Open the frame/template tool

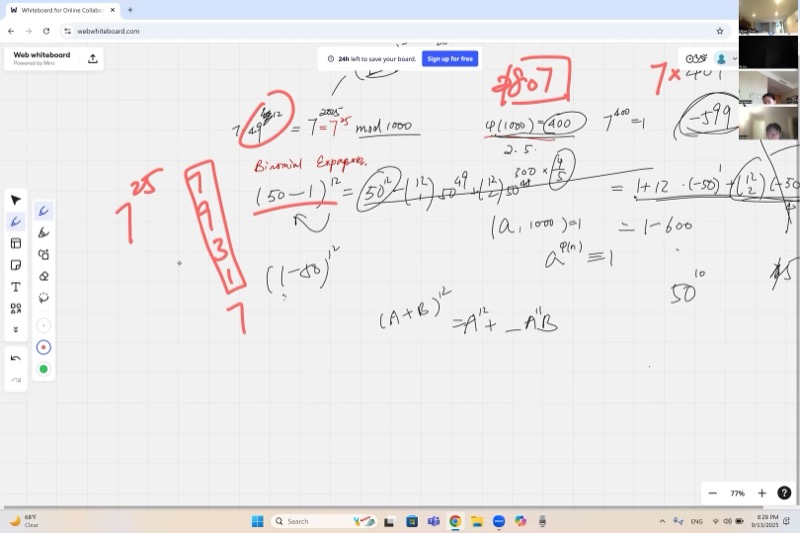point(15,243)
